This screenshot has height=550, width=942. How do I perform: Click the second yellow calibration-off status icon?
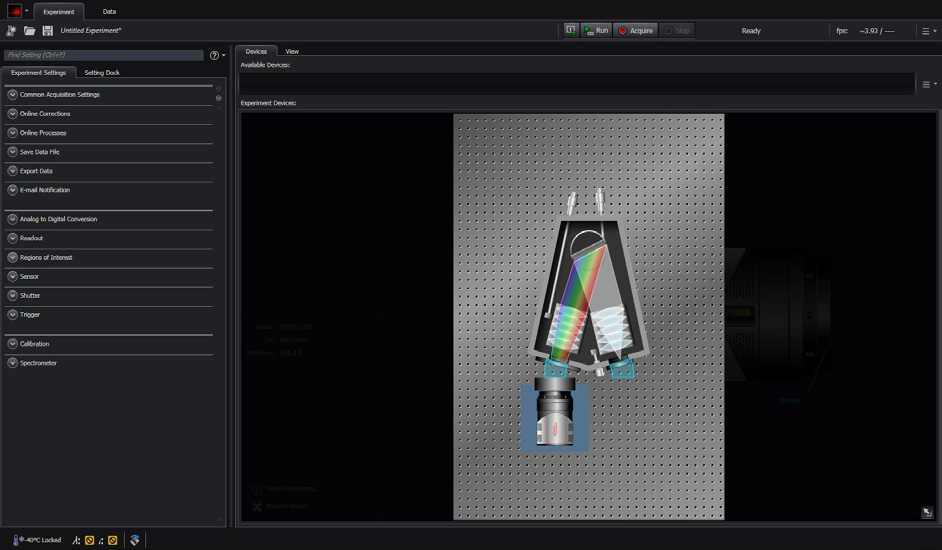tap(112, 540)
